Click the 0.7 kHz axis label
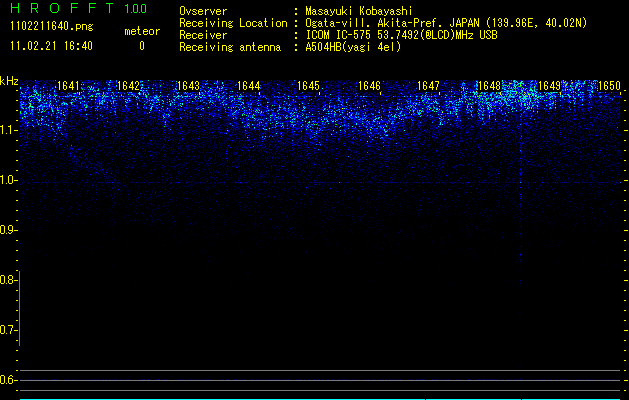Screen dimensions: 629x400 8,330
